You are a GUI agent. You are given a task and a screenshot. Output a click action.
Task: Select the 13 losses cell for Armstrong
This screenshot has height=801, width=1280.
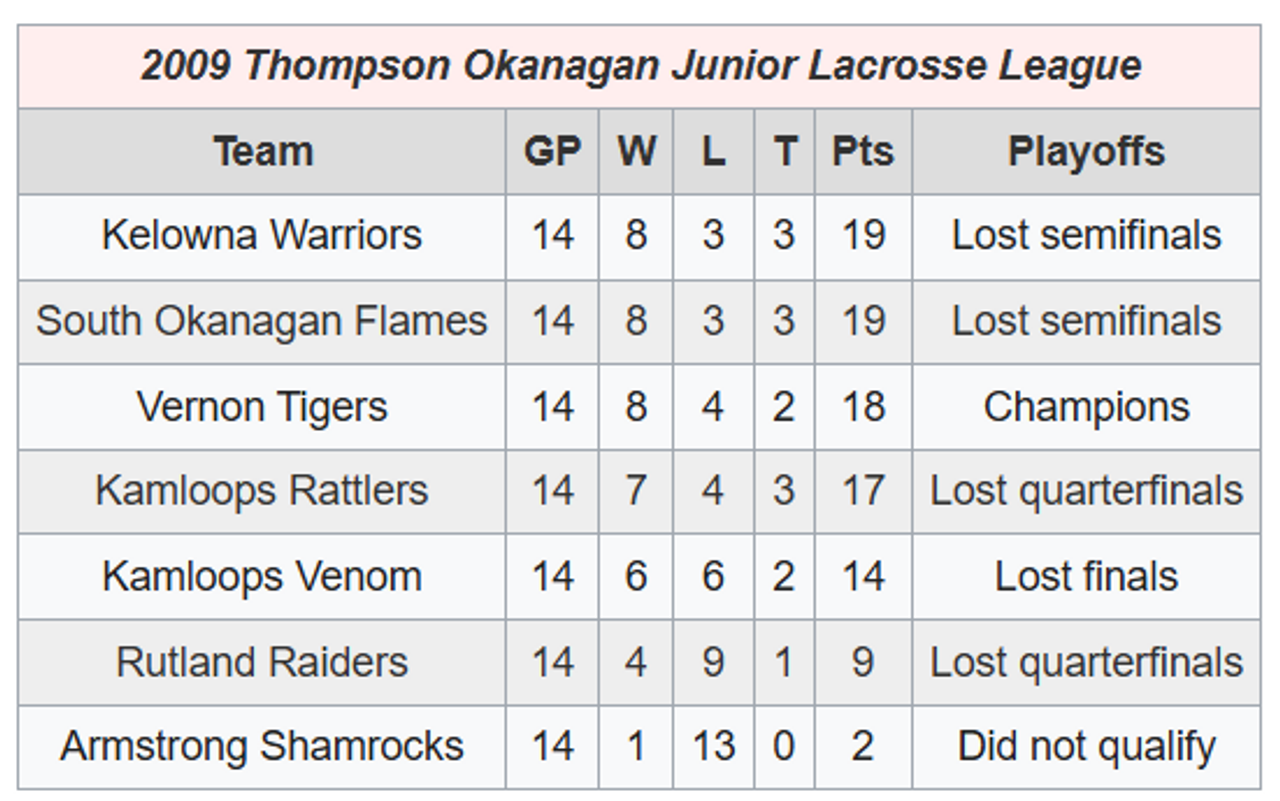tap(713, 747)
